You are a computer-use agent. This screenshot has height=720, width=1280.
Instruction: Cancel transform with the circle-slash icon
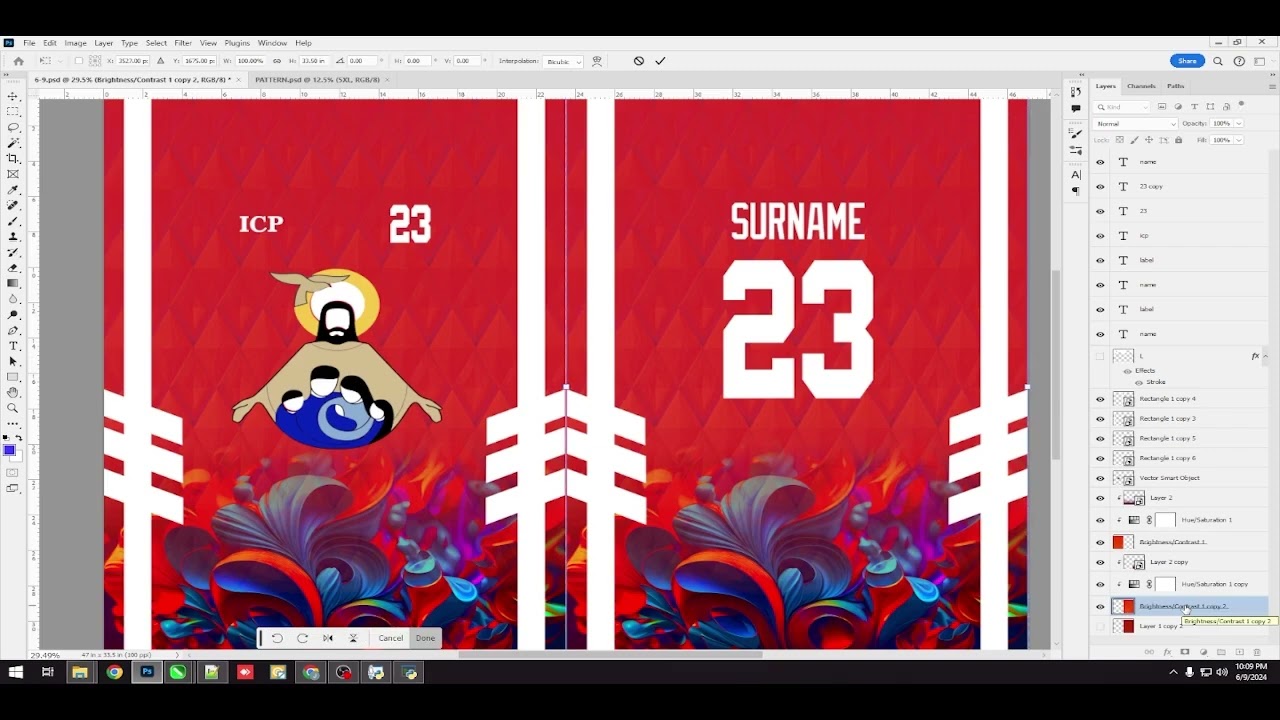coord(639,61)
